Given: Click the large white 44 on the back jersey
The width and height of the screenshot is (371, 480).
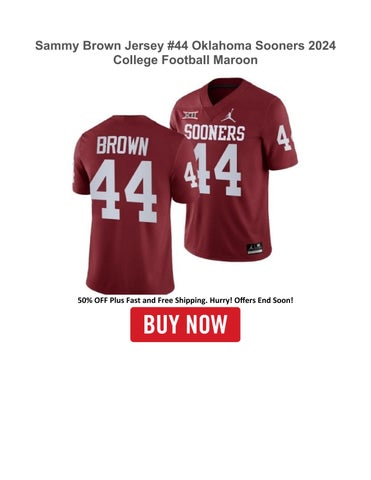Looking at the screenshot, I should 124,191.
